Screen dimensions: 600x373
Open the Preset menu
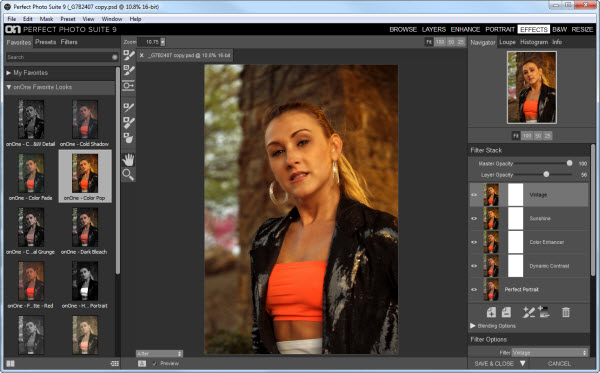(x=68, y=19)
